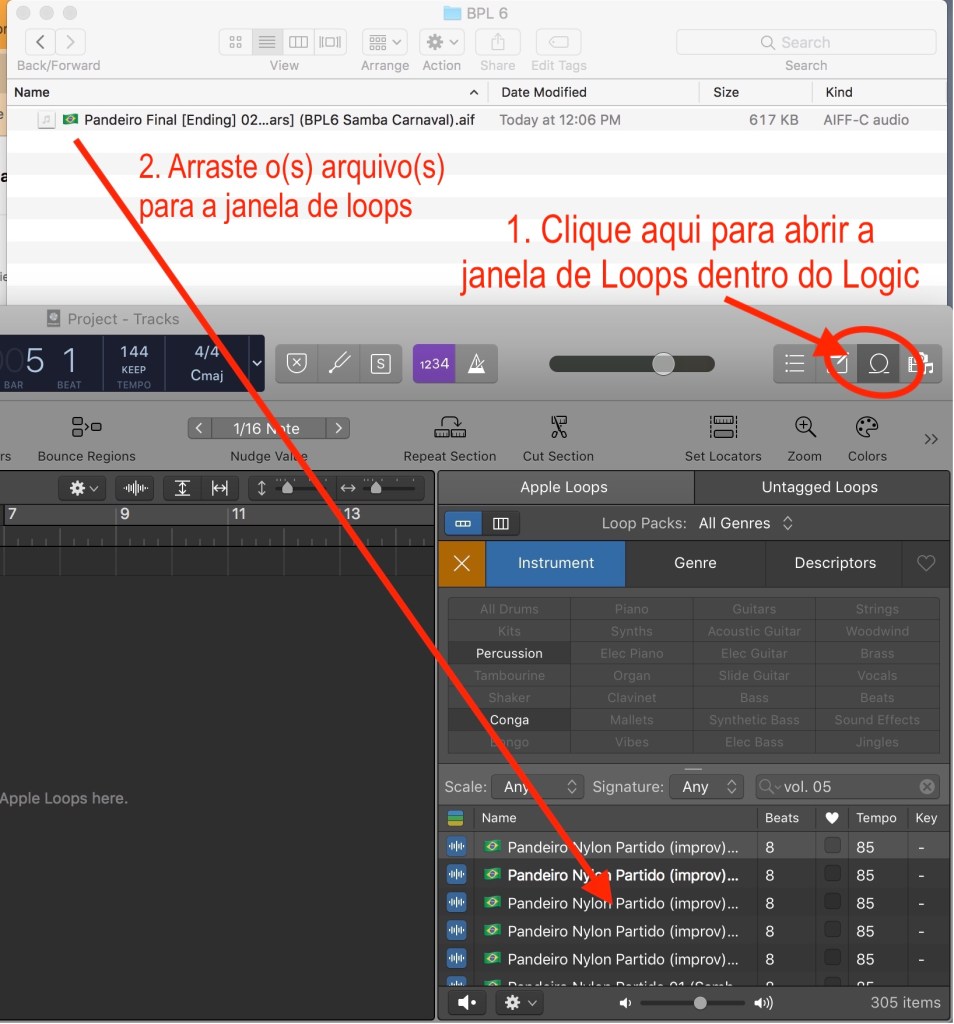This screenshot has width=954, height=1024.
Task: Increase the Nudge Value with right arrow
Action: coord(338,428)
